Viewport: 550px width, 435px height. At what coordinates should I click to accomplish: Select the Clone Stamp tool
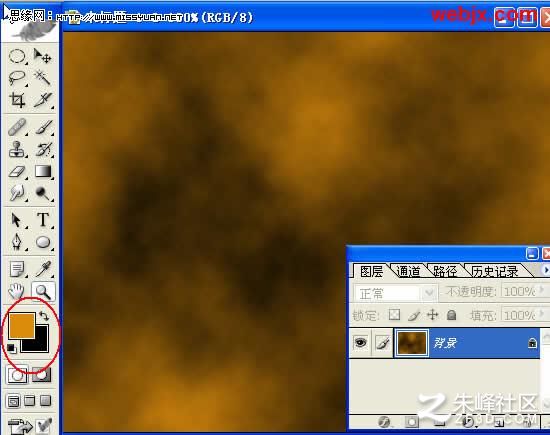click(x=17, y=149)
